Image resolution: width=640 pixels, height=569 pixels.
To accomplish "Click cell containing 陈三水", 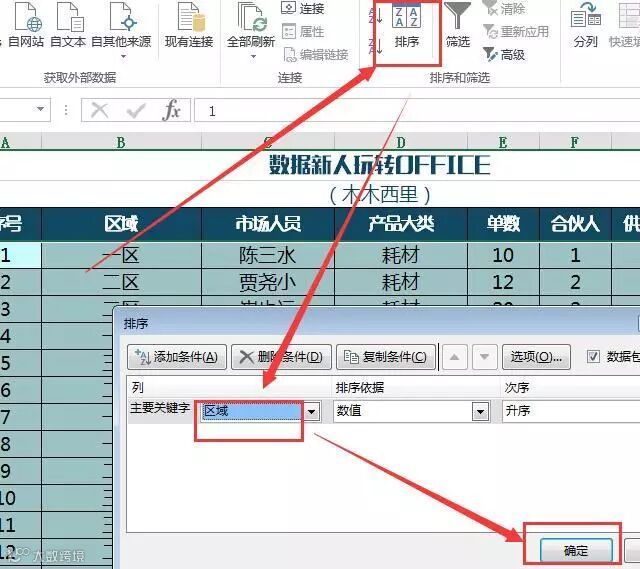I will click(x=268, y=256).
